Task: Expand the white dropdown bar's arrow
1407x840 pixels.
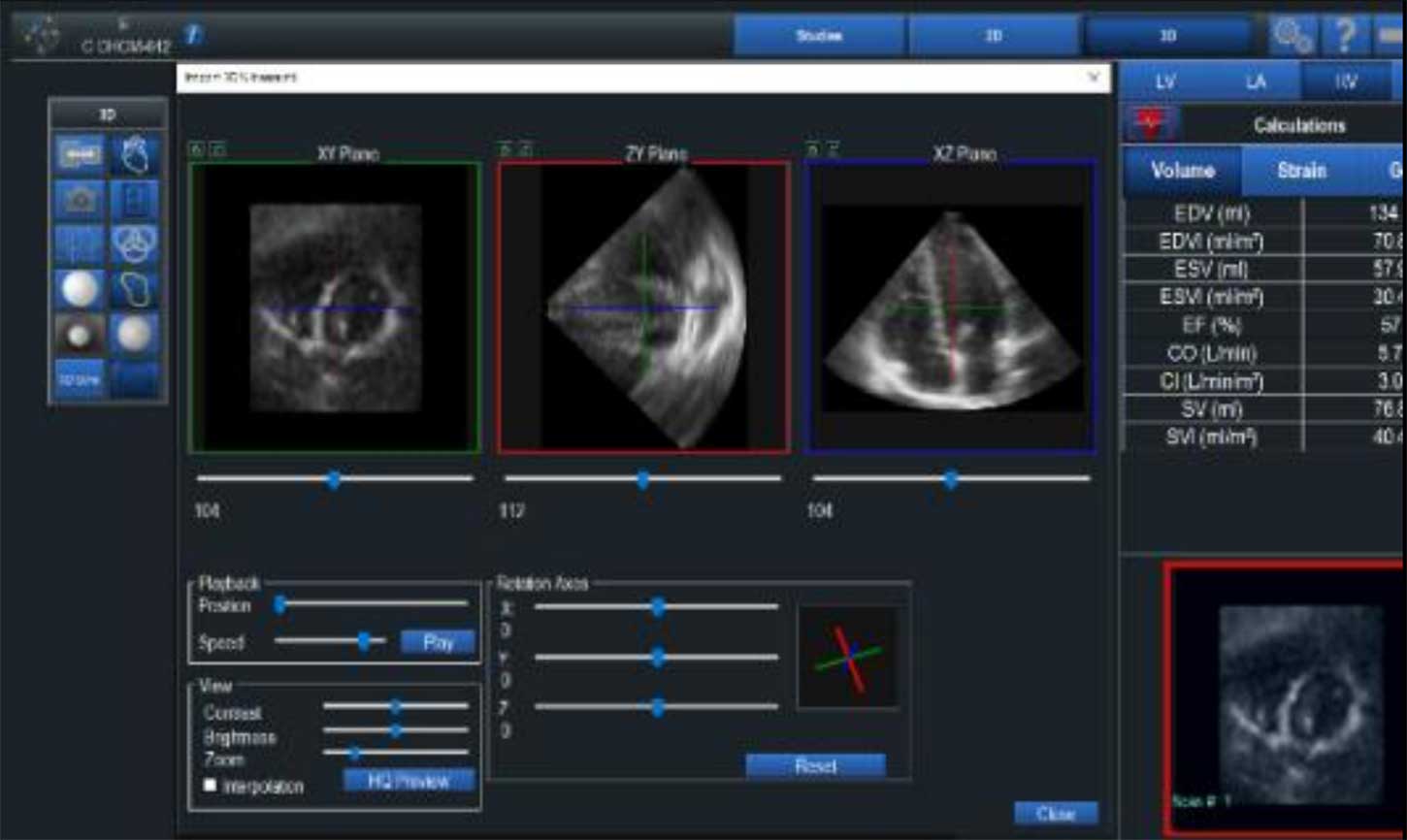Action: tap(1094, 78)
